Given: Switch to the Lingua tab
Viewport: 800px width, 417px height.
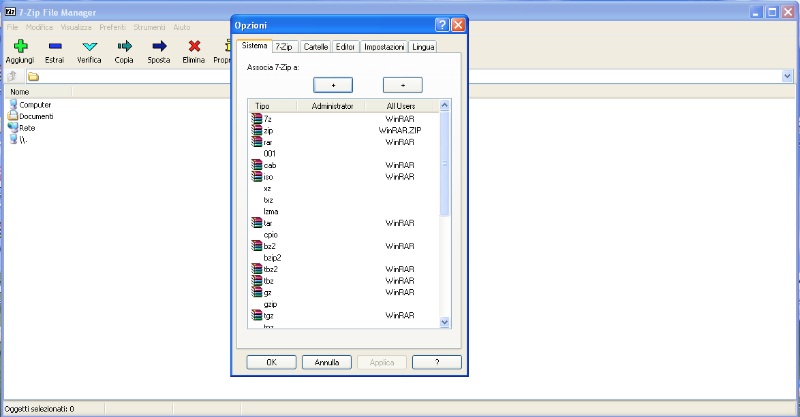Looking at the screenshot, I should click(424, 47).
